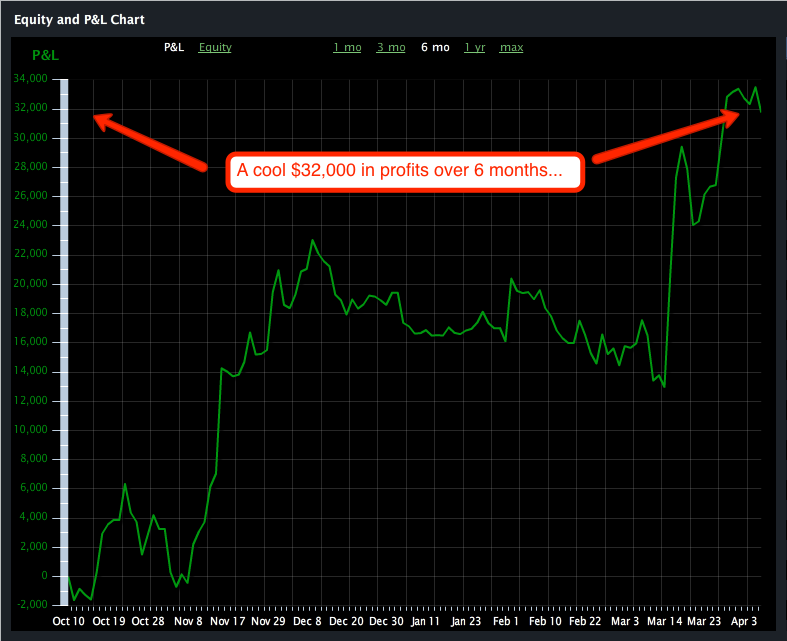Screen dimensions: 787x641
Task: Click the 10,000 y-axis label
Action: click(x=30, y=429)
